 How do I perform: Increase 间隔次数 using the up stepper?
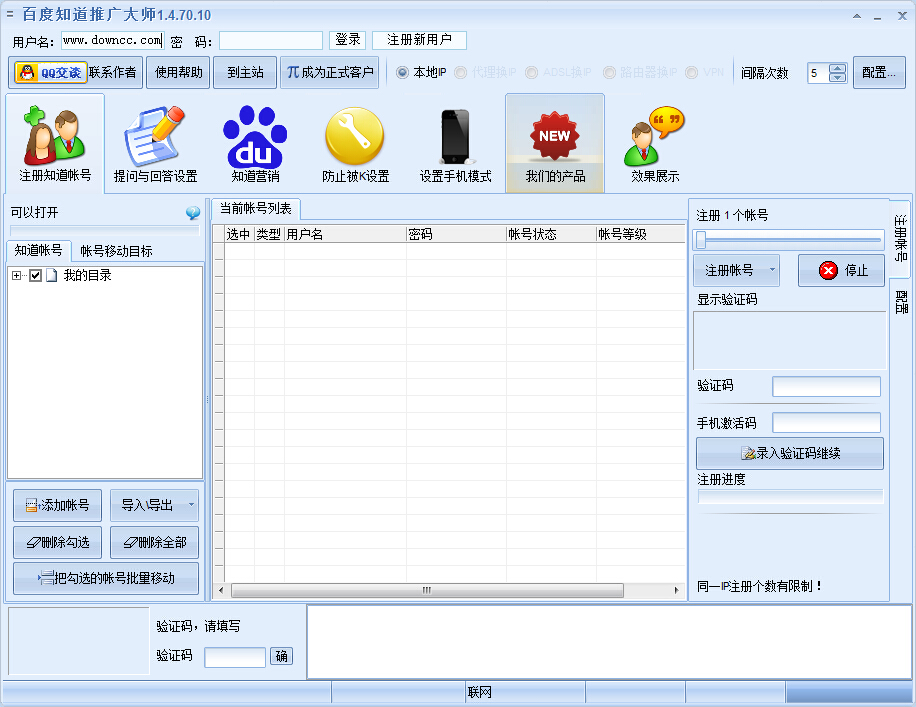coord(837,66)
